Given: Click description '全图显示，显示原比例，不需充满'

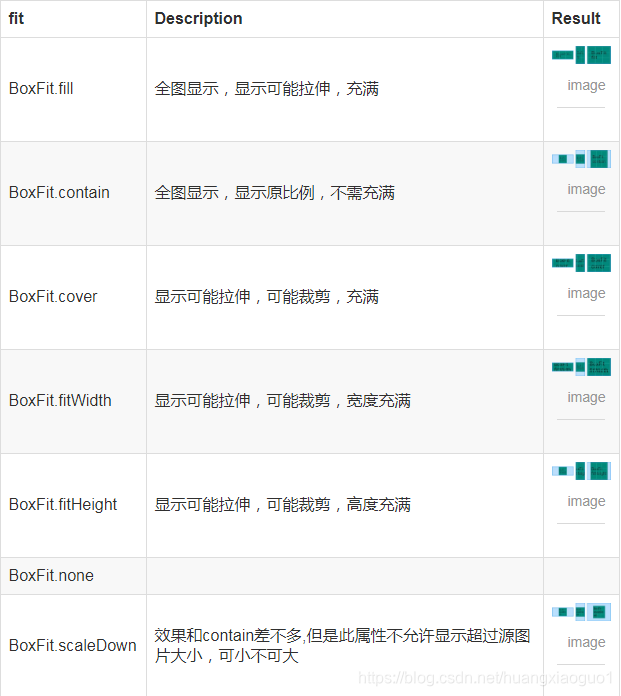Looking at the screenshot, I should (x=274, y=193).
